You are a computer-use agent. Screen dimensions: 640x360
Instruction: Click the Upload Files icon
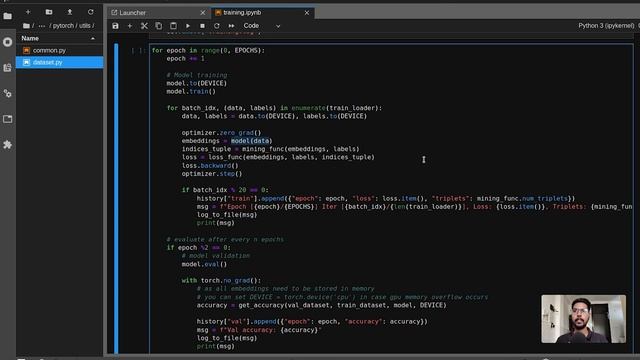pos(70,12)
